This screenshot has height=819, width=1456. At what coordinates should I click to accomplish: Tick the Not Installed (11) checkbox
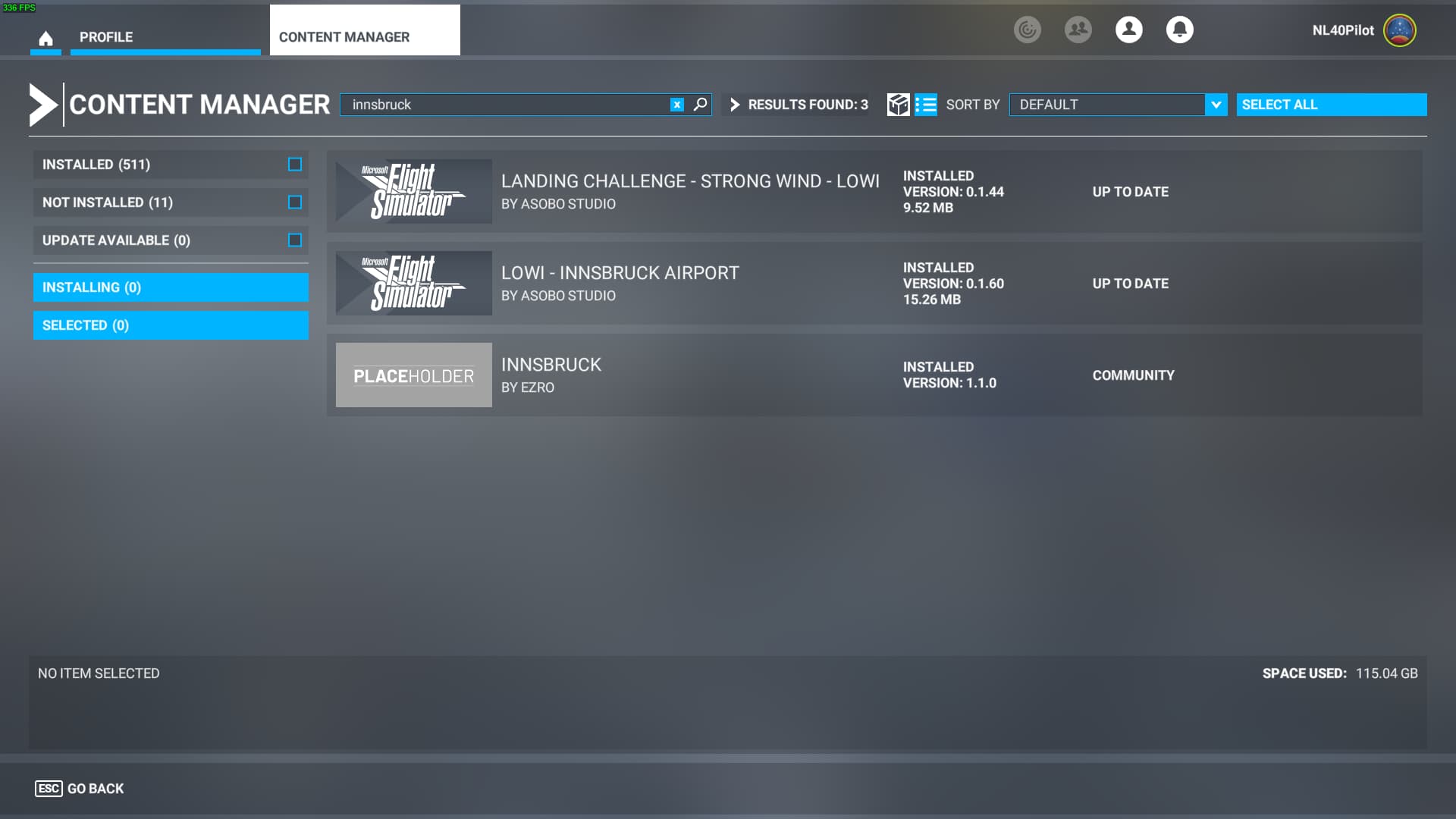click(295, 202)
